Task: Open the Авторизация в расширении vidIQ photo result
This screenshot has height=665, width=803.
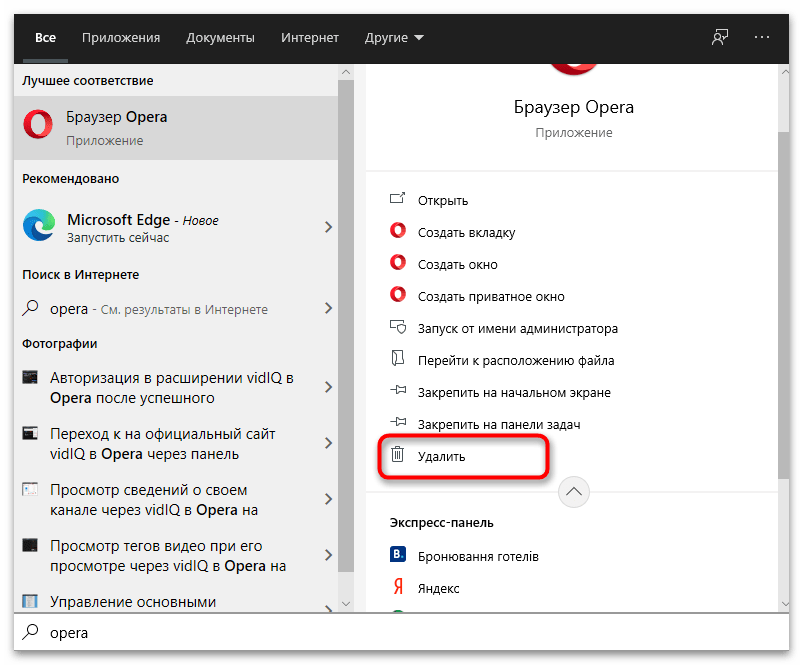Action: tap(170, 388)
